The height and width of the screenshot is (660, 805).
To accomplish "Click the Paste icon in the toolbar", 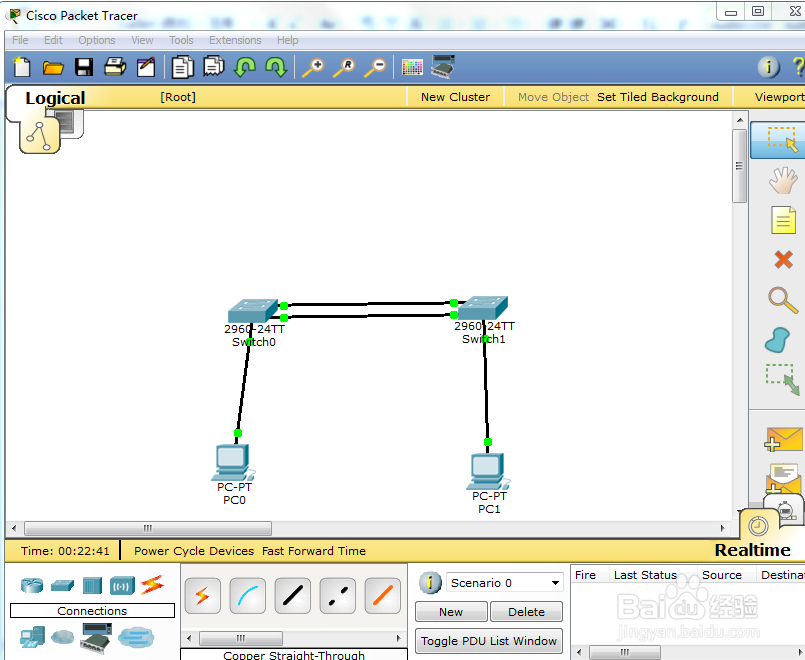I will (x=214, y=67).
